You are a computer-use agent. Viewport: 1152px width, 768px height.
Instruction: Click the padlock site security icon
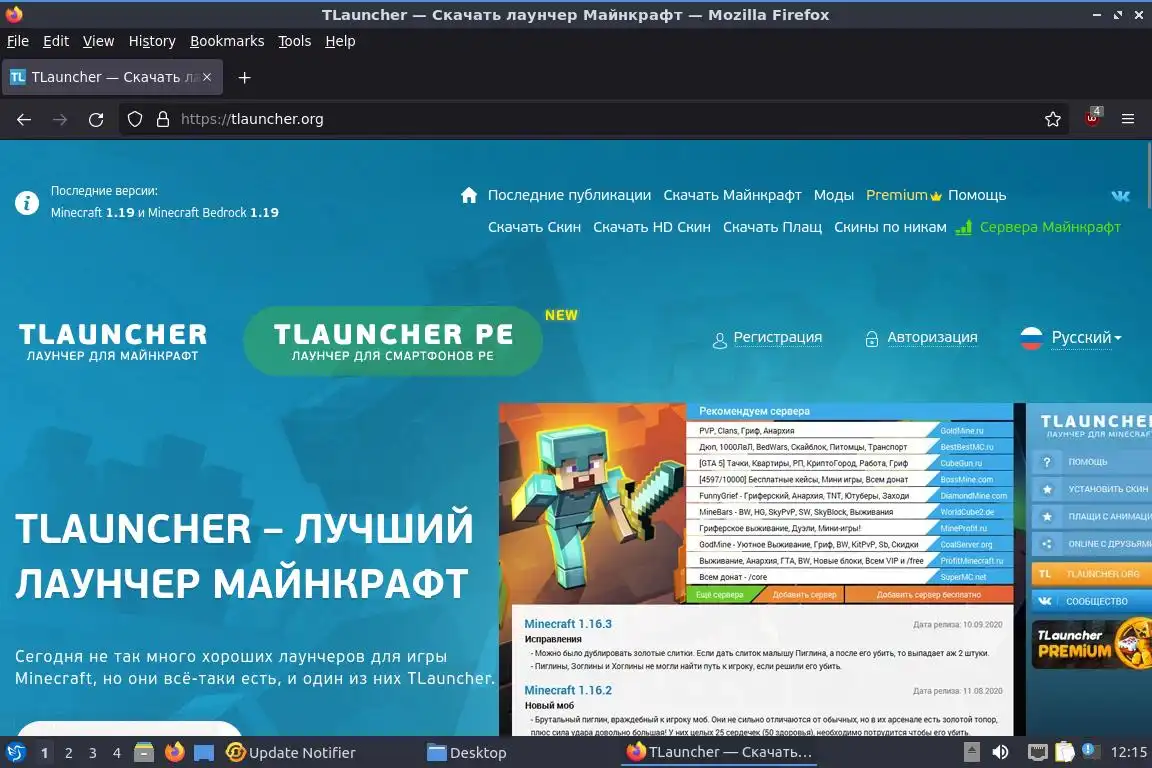click(x=163, y=119)
